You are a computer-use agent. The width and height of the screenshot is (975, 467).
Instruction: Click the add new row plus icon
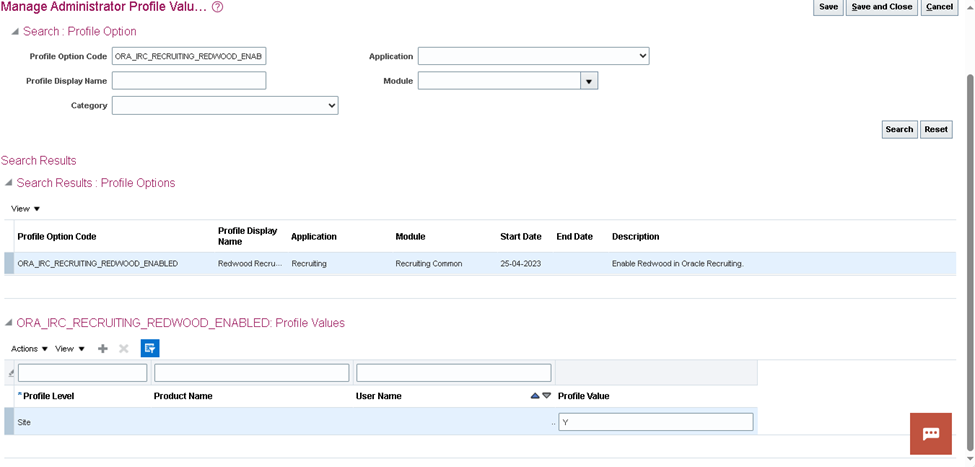(102, 348)
